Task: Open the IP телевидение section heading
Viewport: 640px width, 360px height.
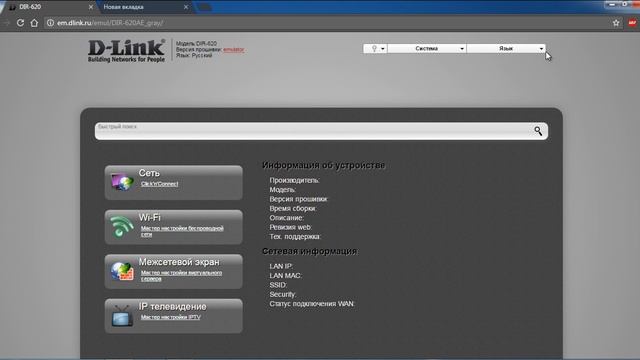Action: click(x=172, y=307)
